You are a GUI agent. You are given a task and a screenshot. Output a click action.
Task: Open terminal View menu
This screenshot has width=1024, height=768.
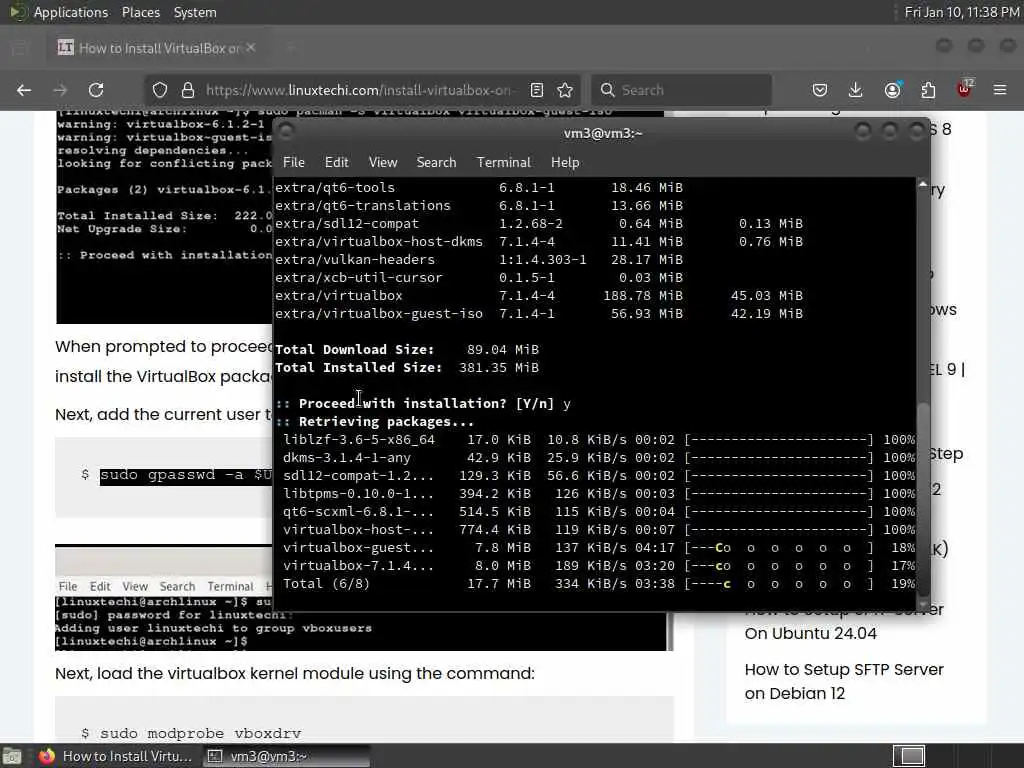[383, 162]
